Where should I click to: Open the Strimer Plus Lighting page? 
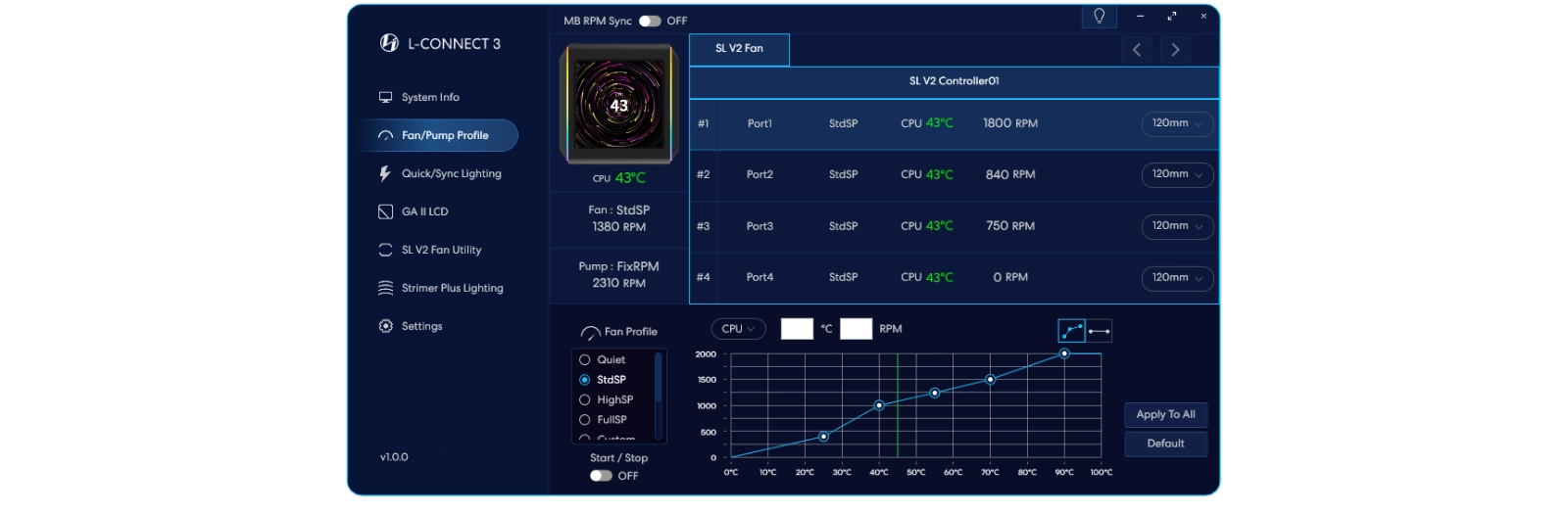point(451,288)
